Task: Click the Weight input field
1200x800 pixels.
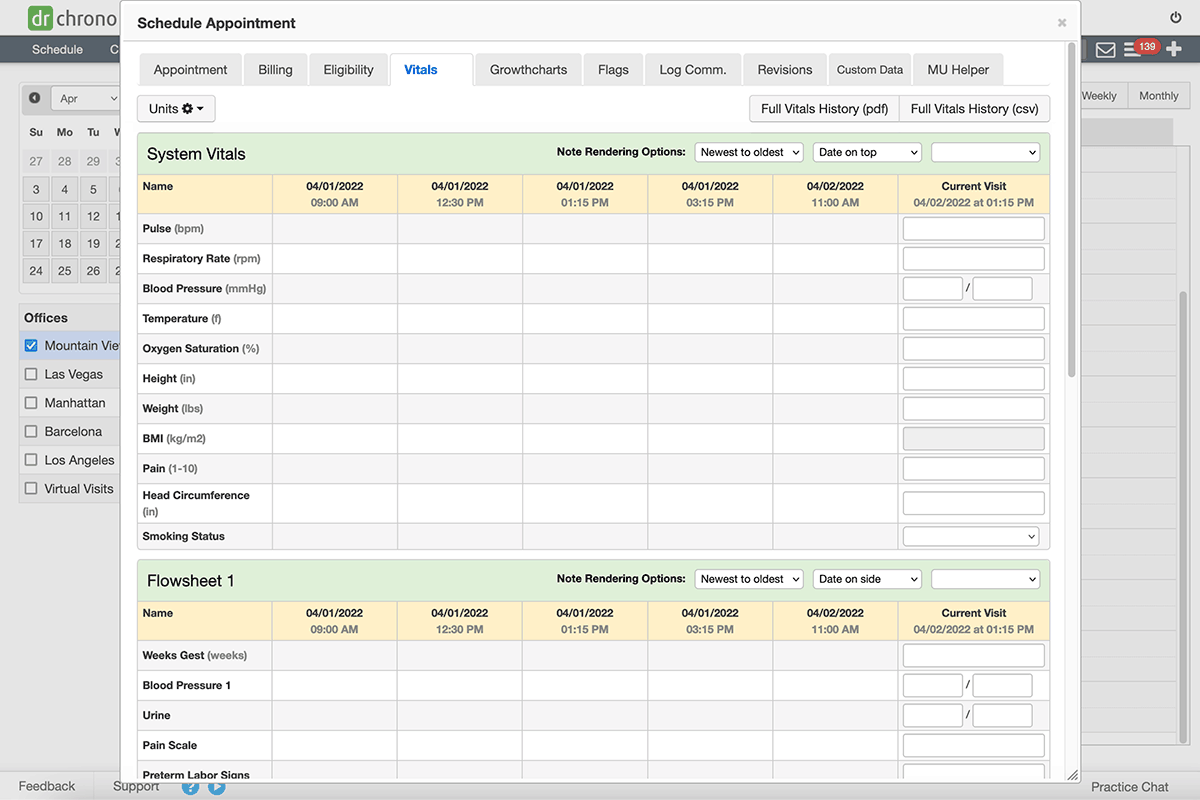Action: [974, 409]
